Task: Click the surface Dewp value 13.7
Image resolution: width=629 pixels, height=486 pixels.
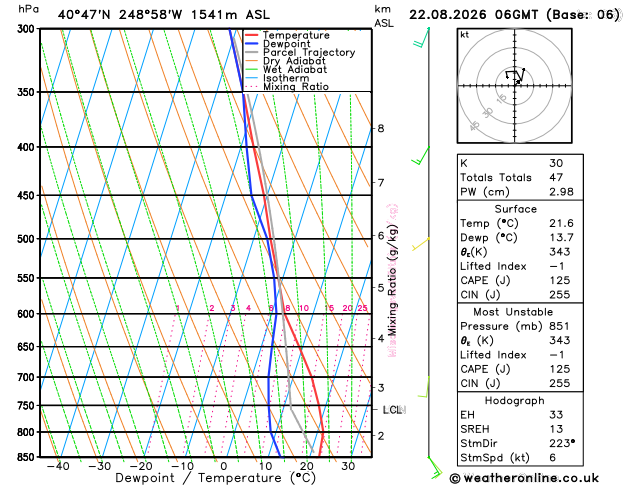Action: 561,237
